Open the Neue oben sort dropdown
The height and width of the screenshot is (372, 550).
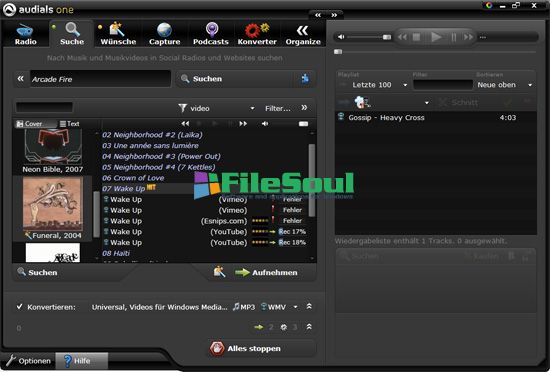[x=504, y=85]
